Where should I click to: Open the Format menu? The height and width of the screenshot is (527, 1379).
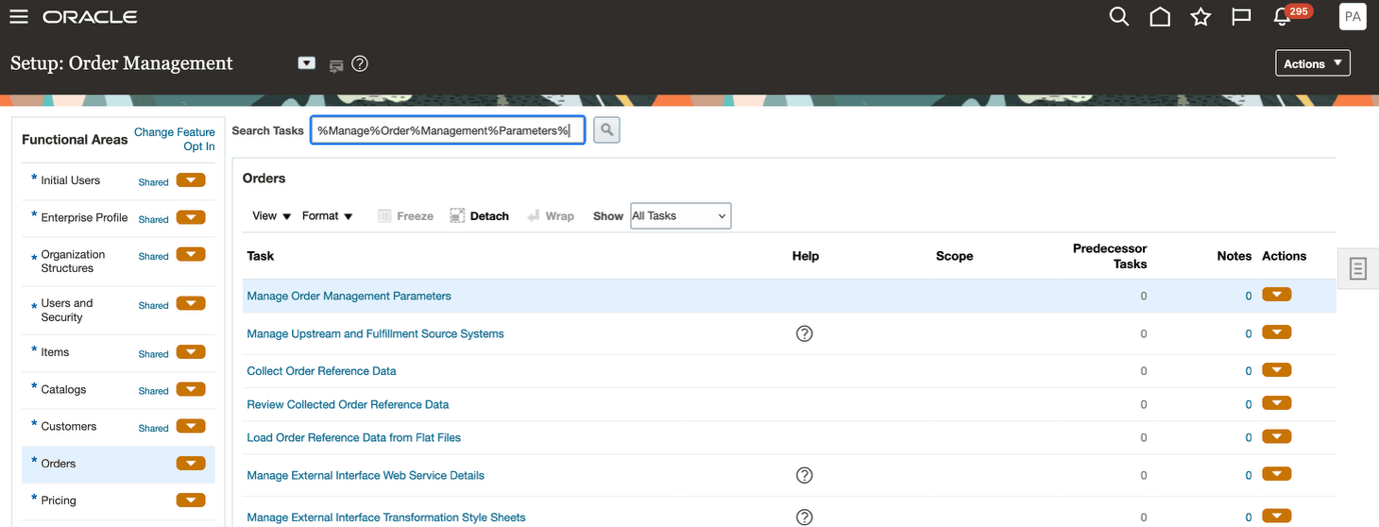click(327, 216)
